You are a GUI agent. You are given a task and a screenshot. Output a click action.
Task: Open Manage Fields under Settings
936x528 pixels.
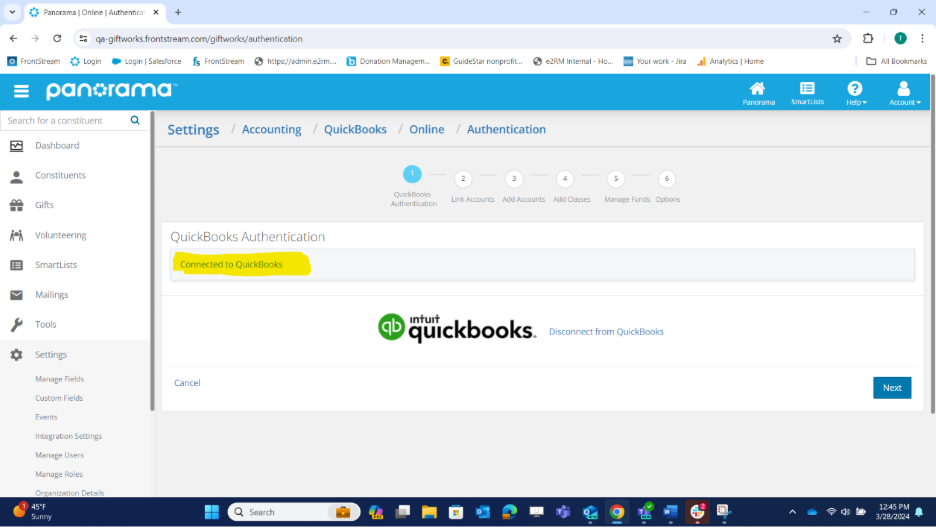pyautogui.click(x=59, y=379)
